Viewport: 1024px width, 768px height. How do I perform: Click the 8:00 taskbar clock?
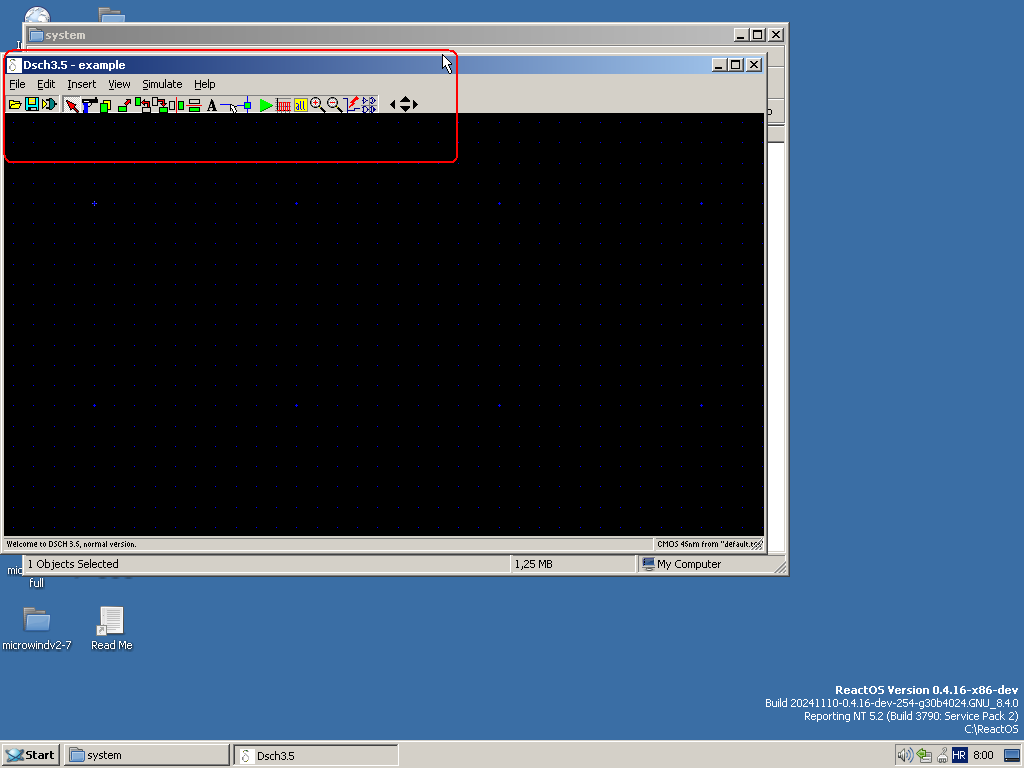(x=983, y=755)
